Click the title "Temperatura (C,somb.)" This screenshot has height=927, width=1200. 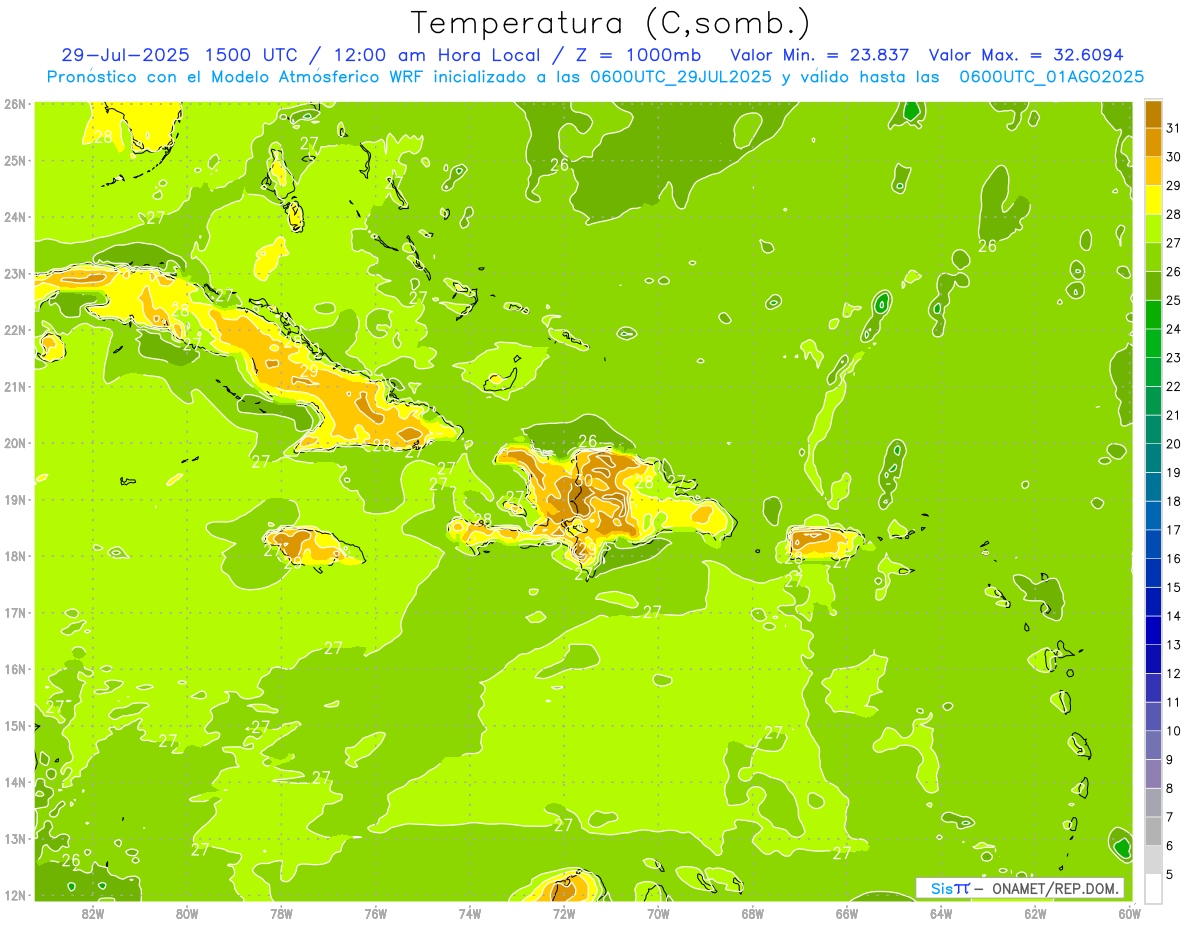point(610,23)
